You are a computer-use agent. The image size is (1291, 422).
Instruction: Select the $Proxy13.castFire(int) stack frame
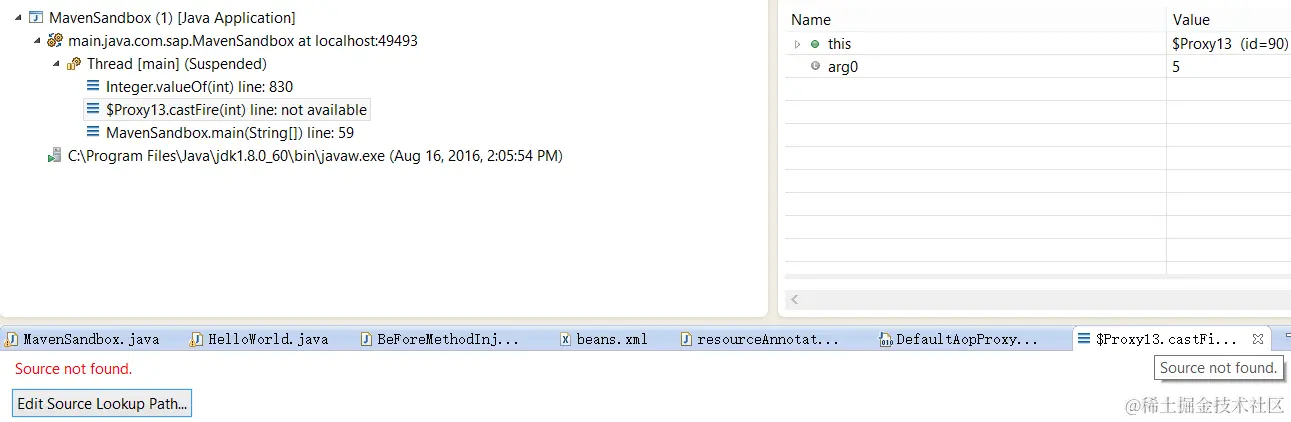(236, 110)
